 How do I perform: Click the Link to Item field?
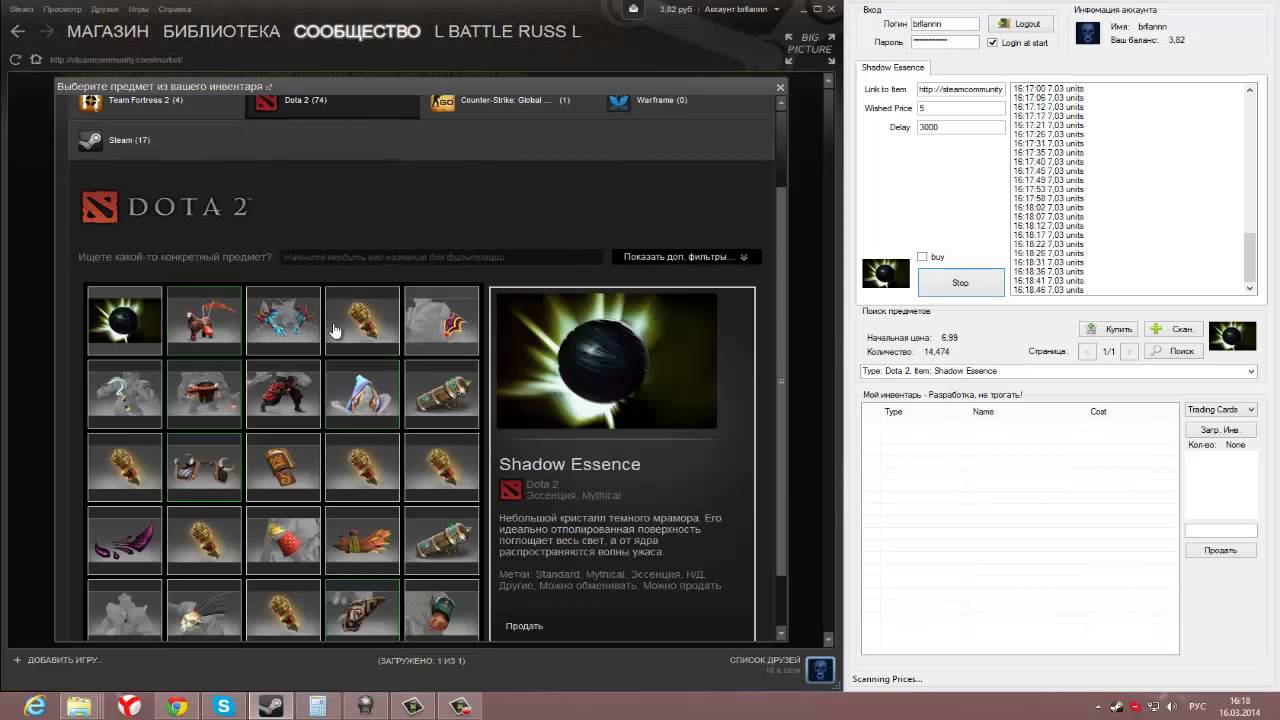tap(961, 89)
